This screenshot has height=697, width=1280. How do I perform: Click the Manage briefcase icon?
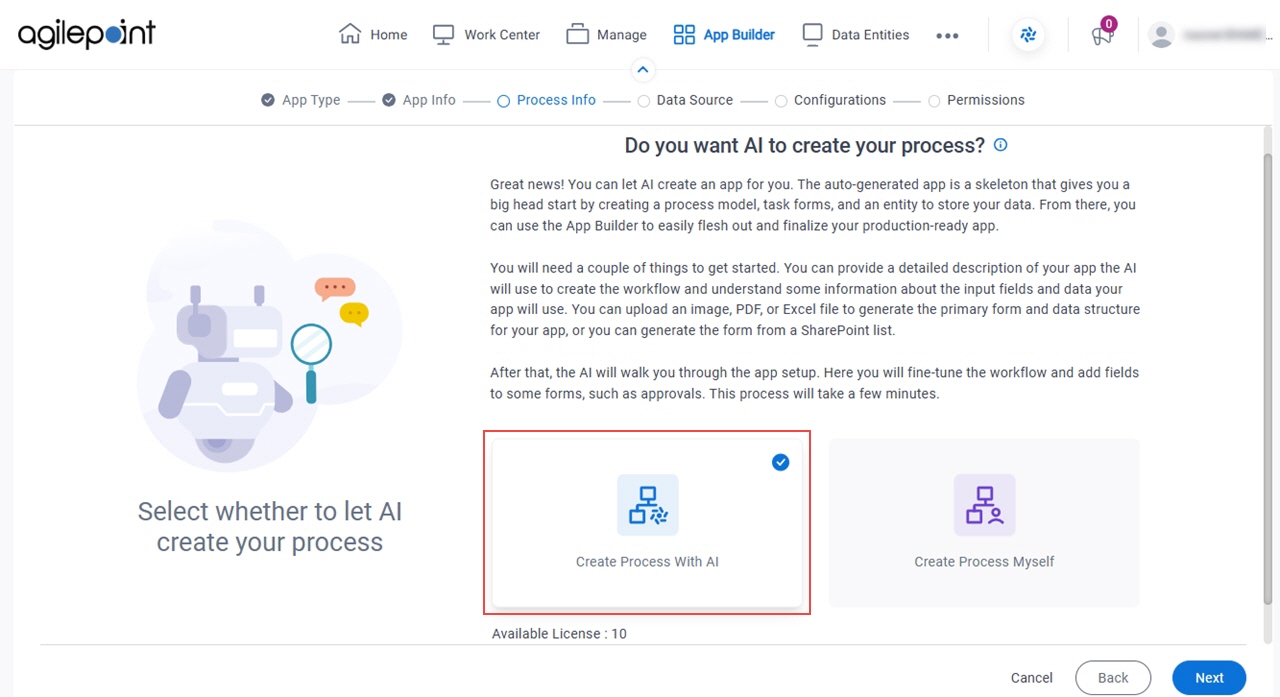point(577,34)
